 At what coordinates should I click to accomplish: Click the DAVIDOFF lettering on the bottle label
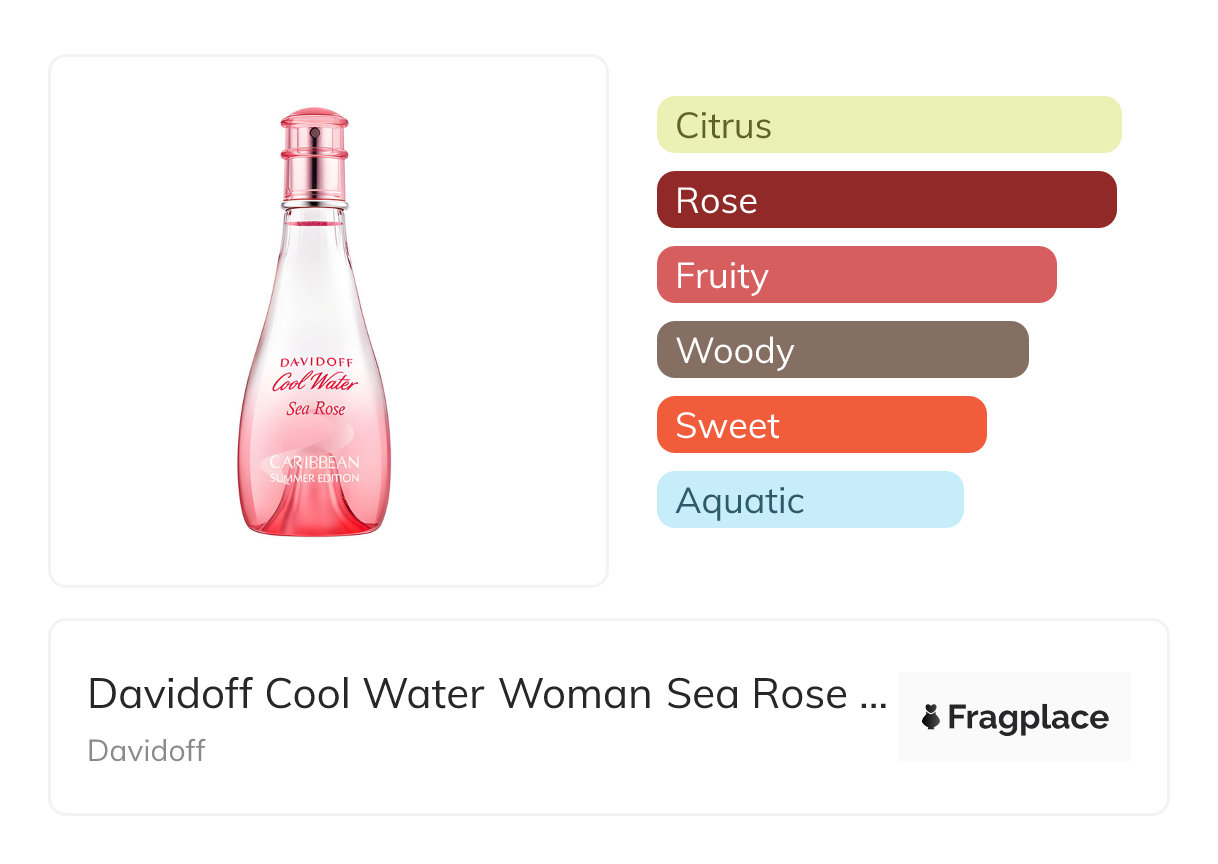pos(314,362)
